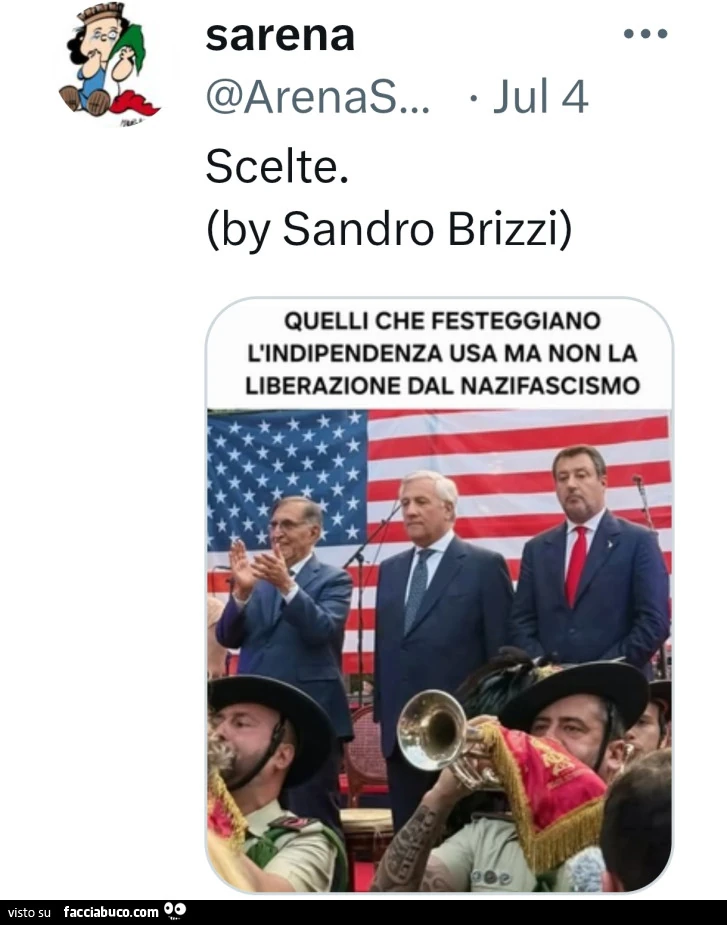Click the display name sarena
Image resolution: width=727 pixels, height=925 pixels.
tap(280, 35)
